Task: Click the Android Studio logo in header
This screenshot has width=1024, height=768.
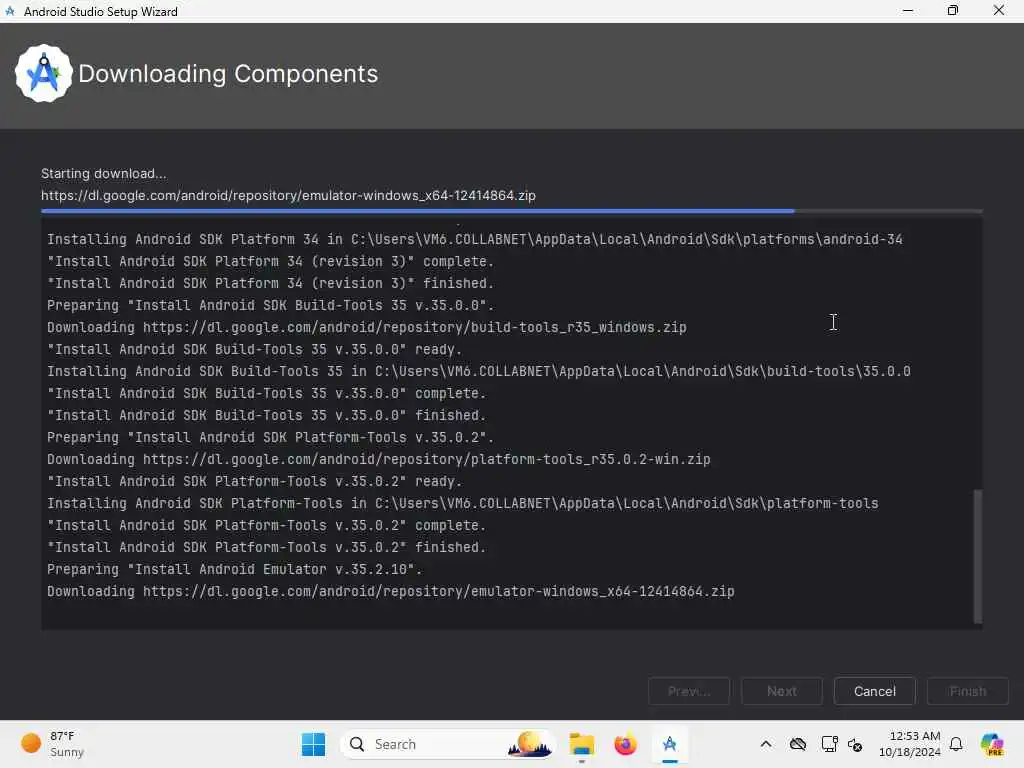Action: (x=44, y=73)
